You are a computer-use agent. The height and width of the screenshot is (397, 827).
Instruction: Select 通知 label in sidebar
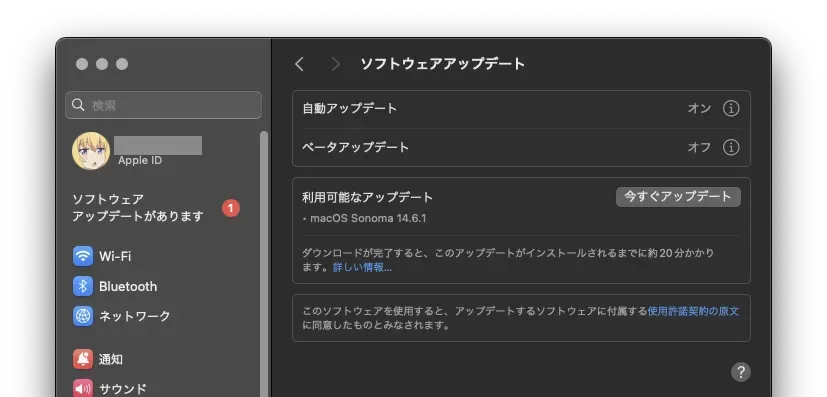[x=111, y=359]
